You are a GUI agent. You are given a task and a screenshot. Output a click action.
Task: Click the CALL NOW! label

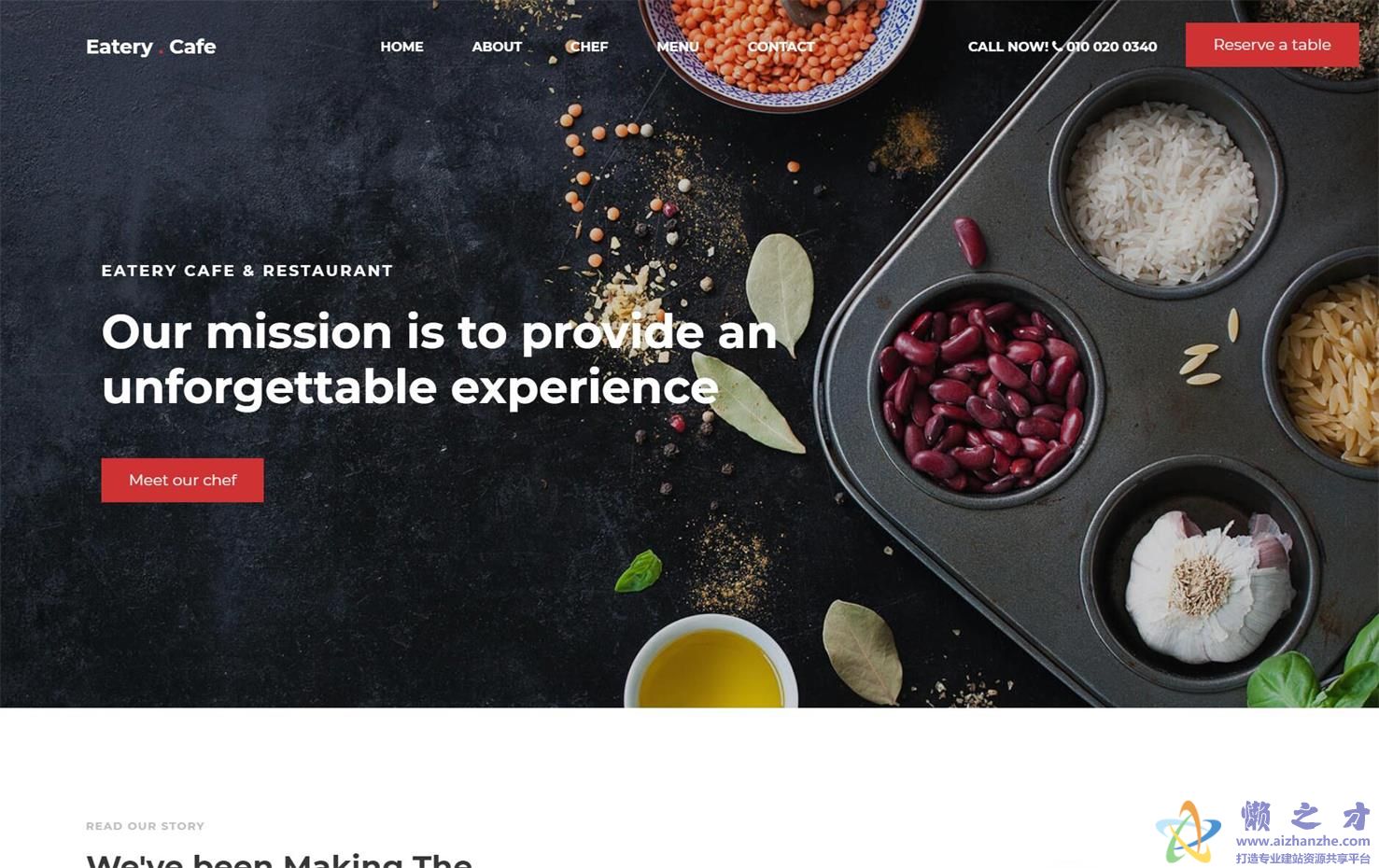coord(1008,47)
